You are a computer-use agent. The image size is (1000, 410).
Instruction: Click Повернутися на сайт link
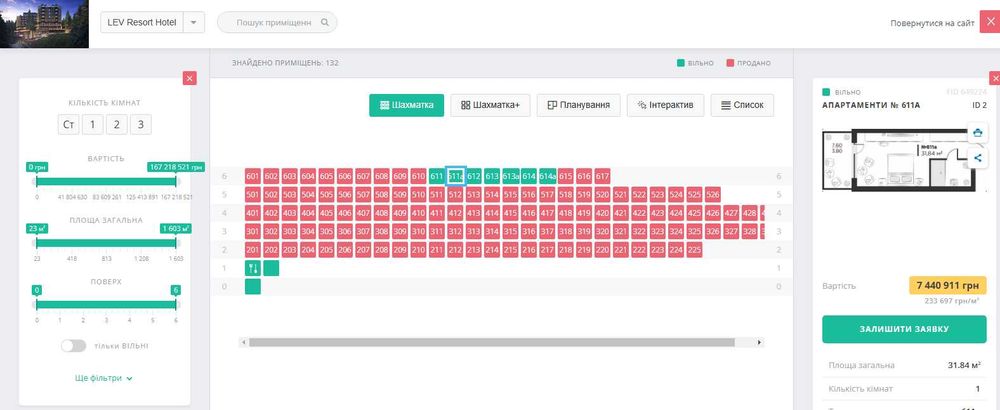tap(932, 23)
